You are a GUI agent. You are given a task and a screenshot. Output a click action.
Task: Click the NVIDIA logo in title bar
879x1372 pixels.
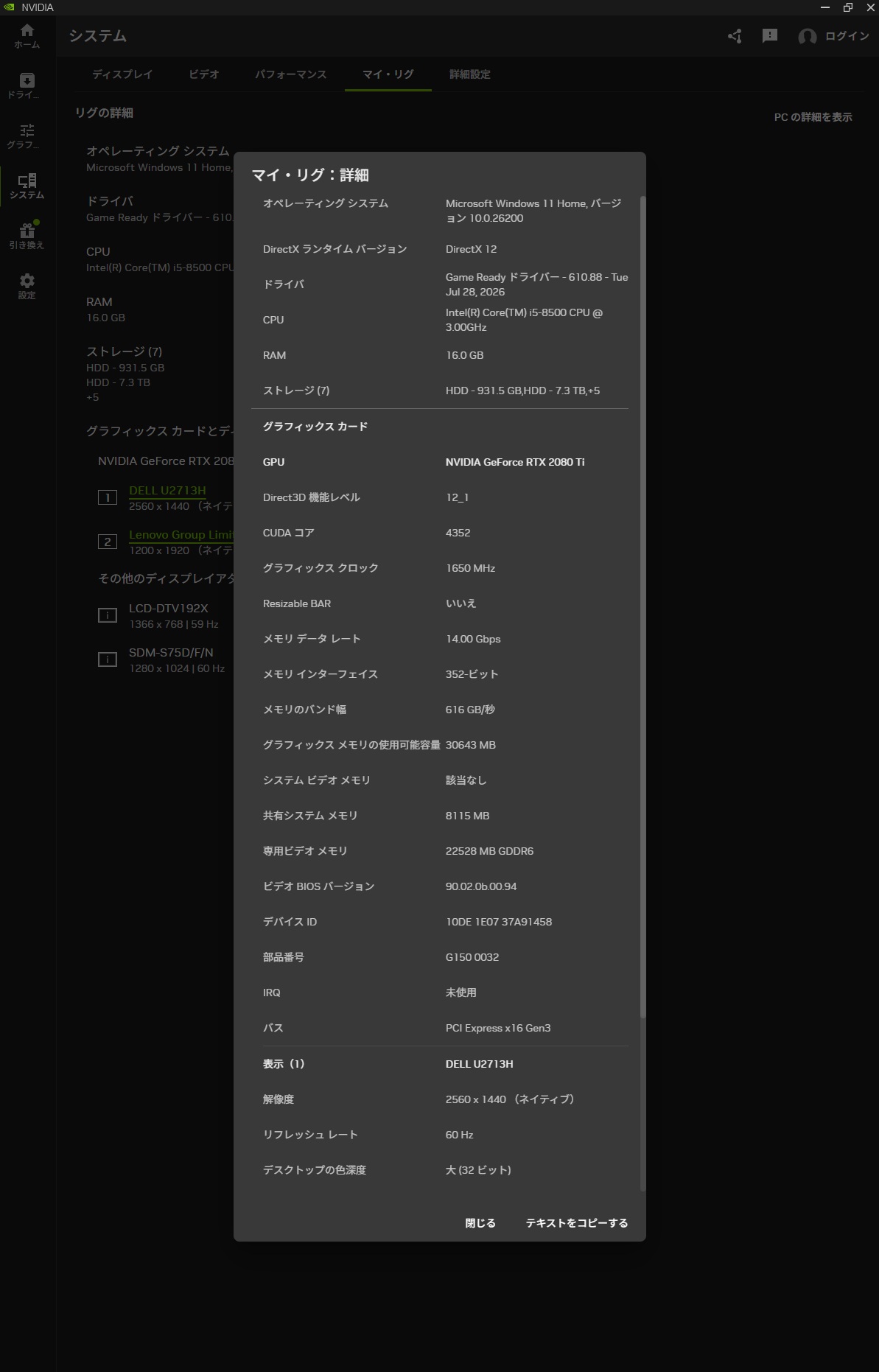click(9, 7)
